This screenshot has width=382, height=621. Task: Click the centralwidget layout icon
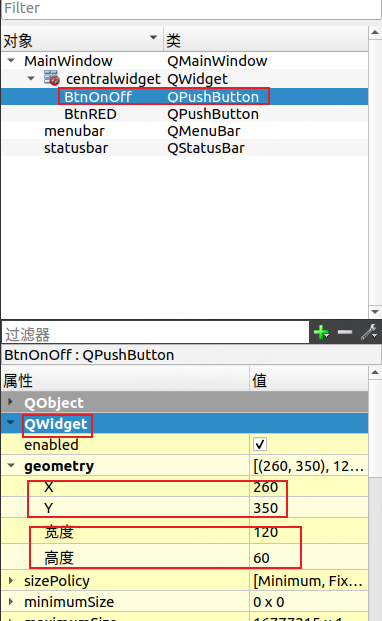52,78
